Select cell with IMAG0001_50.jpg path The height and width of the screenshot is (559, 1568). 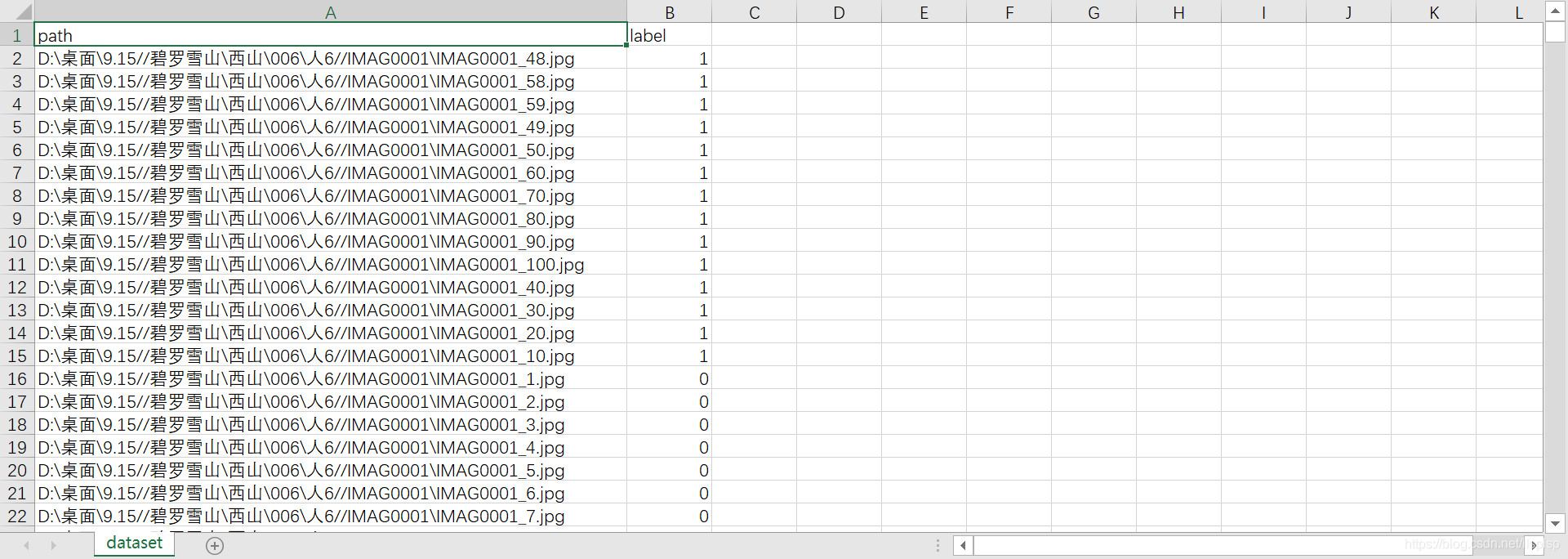click(331, 150)
